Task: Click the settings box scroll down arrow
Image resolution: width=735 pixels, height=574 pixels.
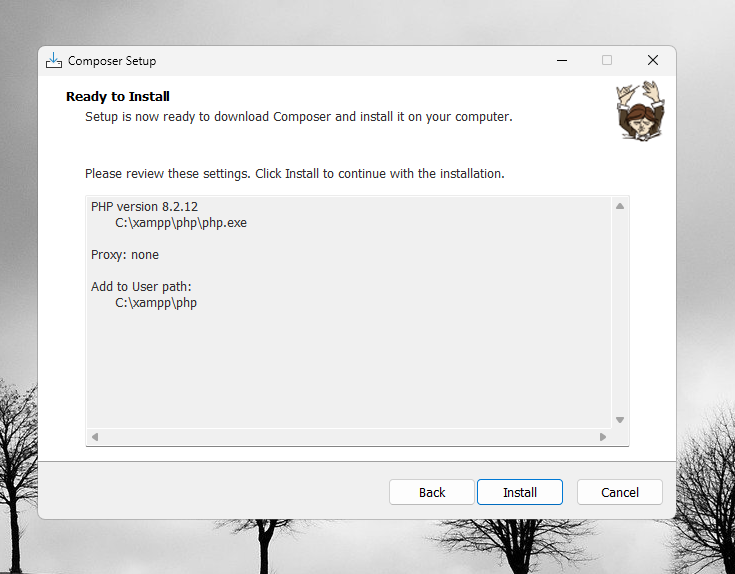Action: [620, 420]
